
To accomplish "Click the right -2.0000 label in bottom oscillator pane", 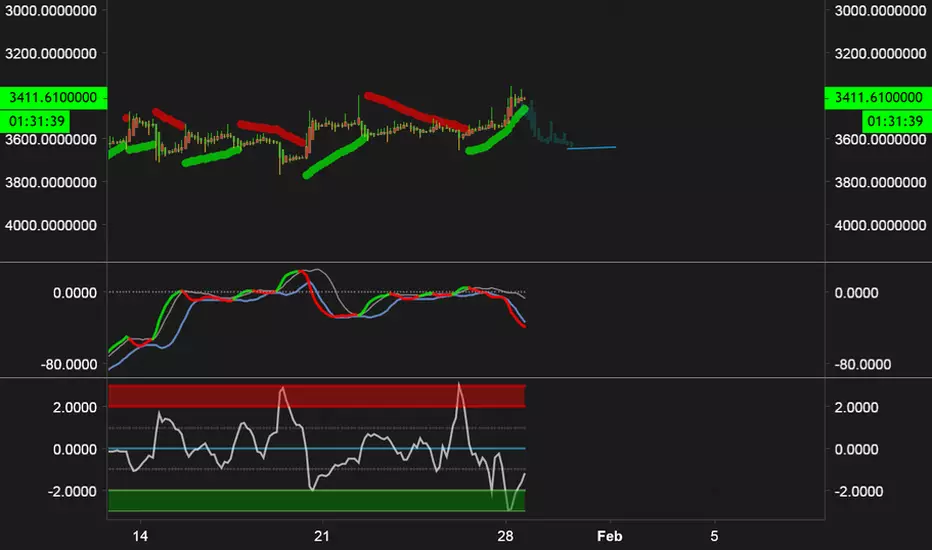I will (859, 491).
